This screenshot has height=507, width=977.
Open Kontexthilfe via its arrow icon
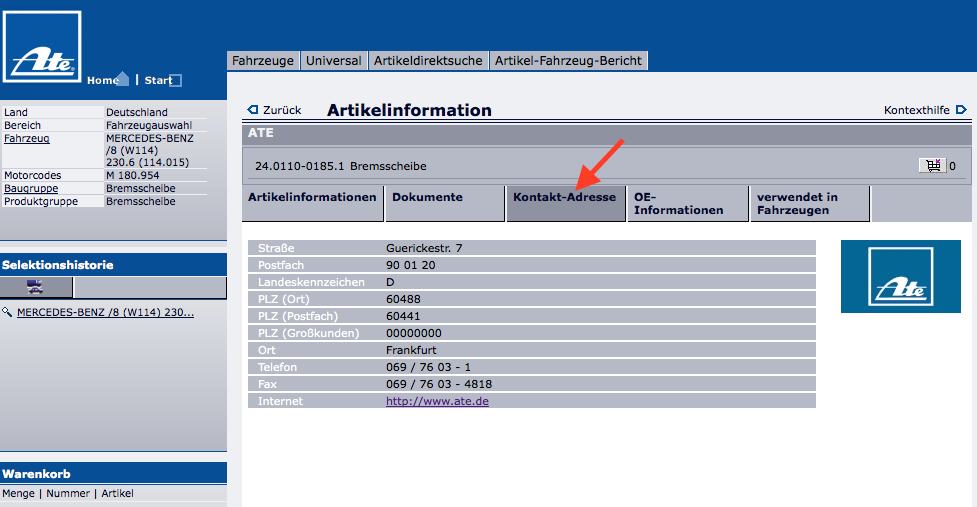(x=961, y=110)
